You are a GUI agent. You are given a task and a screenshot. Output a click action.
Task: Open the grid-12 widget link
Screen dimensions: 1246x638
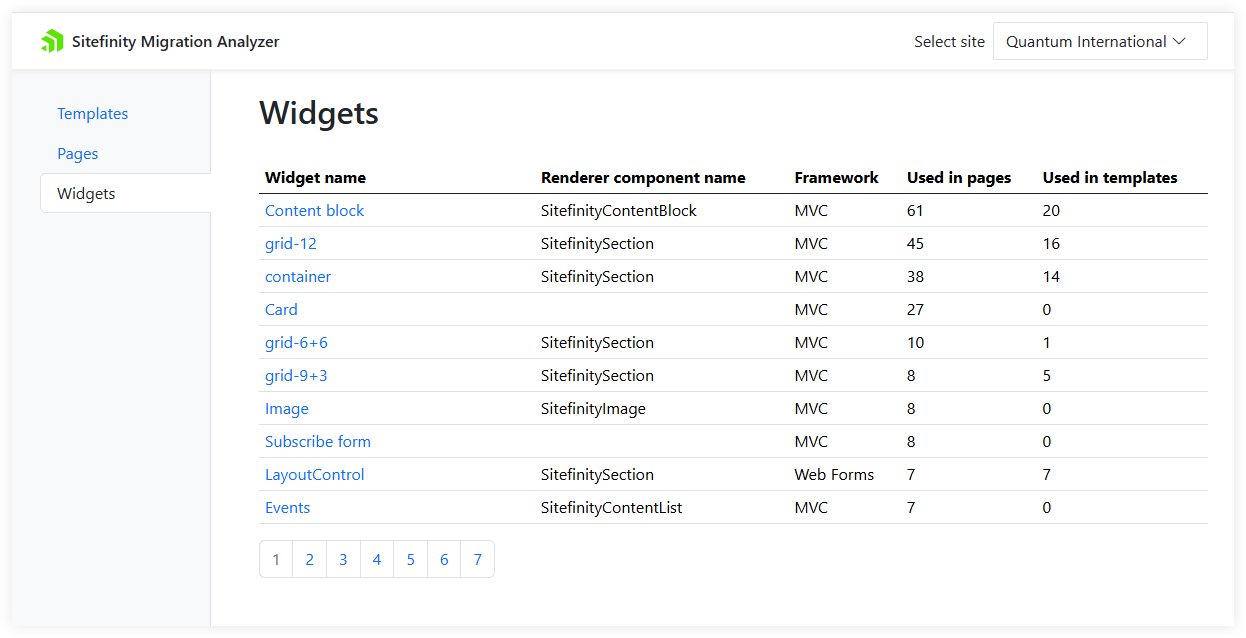point(291,243)
